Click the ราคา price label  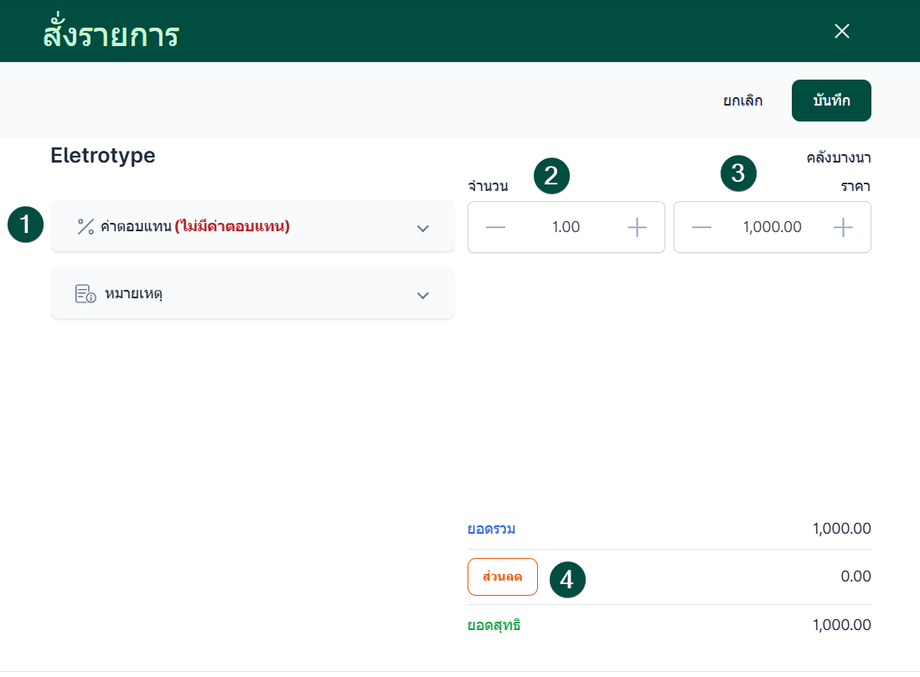pyautogui.click(x=855, y=187)
